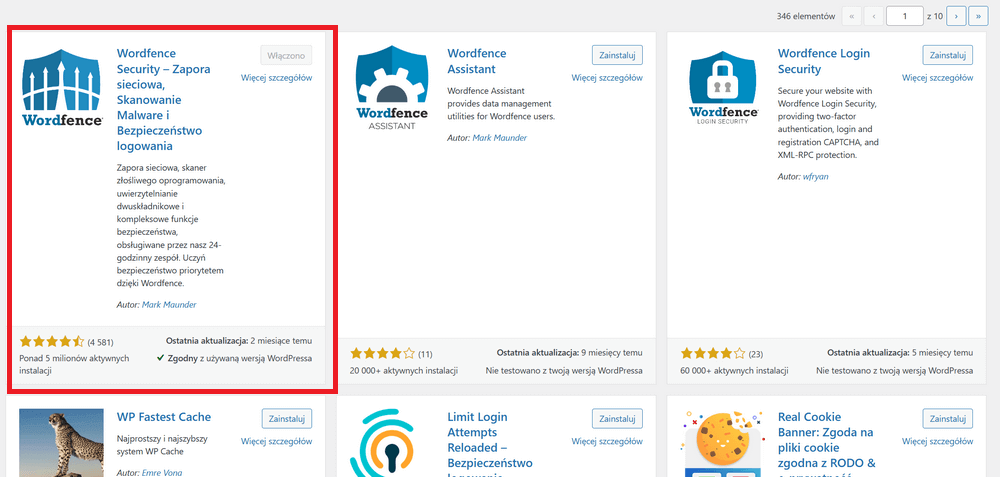
Task: Open Więcej szczegółów for WP Fastest Cache
Action: click(277, 441)
